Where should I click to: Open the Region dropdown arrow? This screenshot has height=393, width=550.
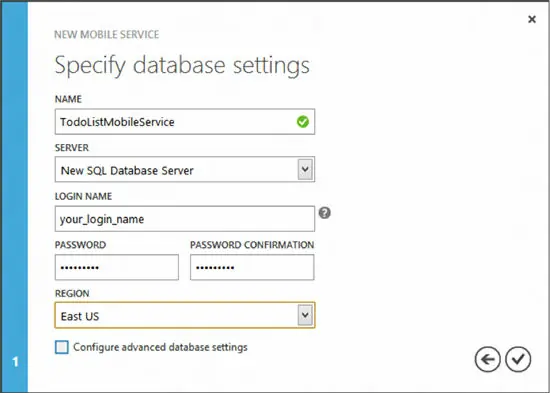click(x=305, y=315)
